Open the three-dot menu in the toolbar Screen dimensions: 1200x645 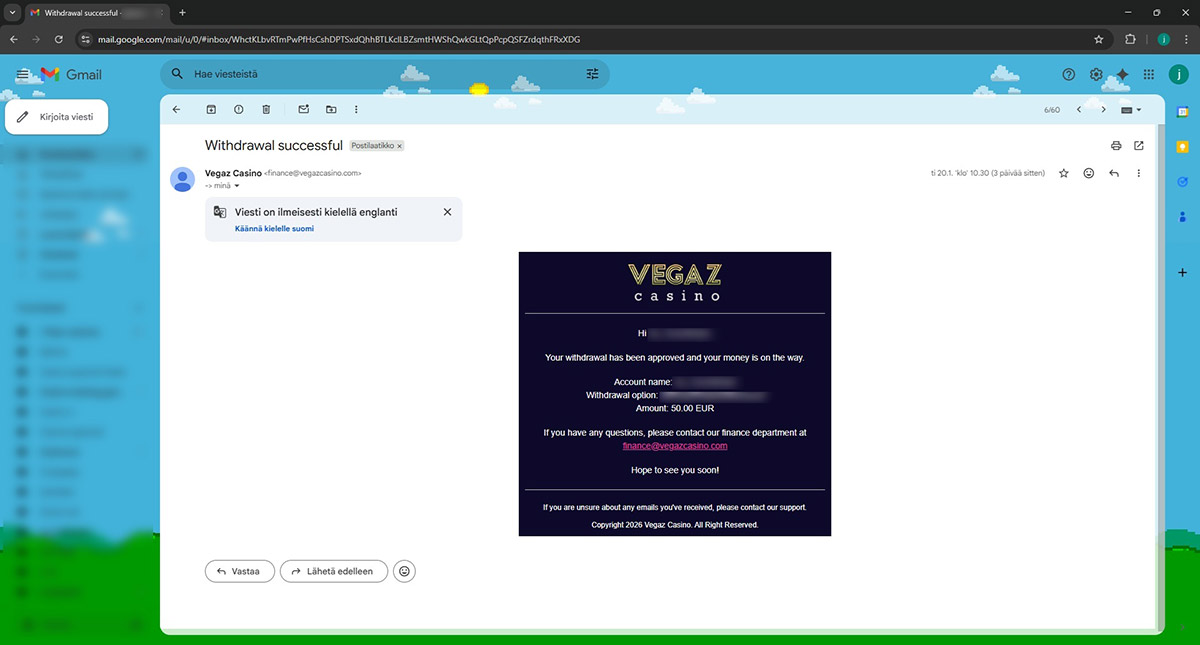point(356,109)
